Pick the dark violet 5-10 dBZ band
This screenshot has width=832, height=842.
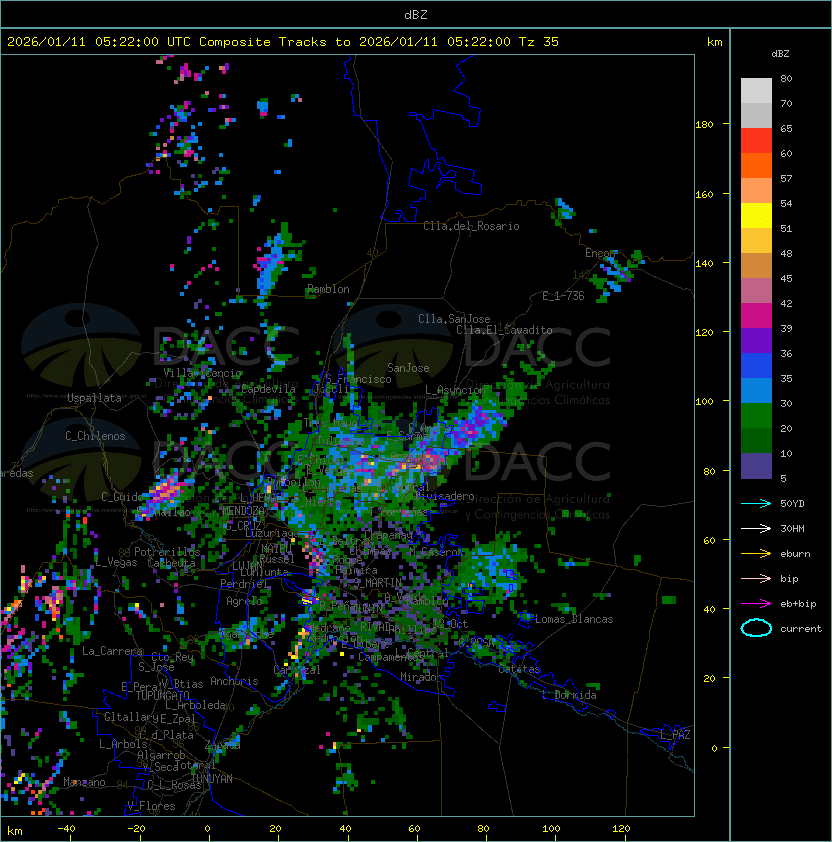tap(756, 466)
